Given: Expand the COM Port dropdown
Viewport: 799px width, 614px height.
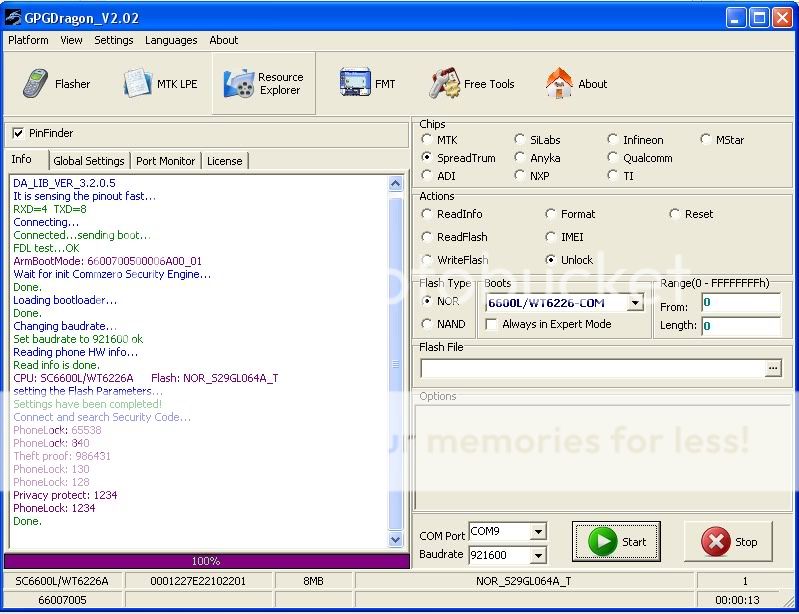Looking at the screenshot, I should [x=538, y=532].
